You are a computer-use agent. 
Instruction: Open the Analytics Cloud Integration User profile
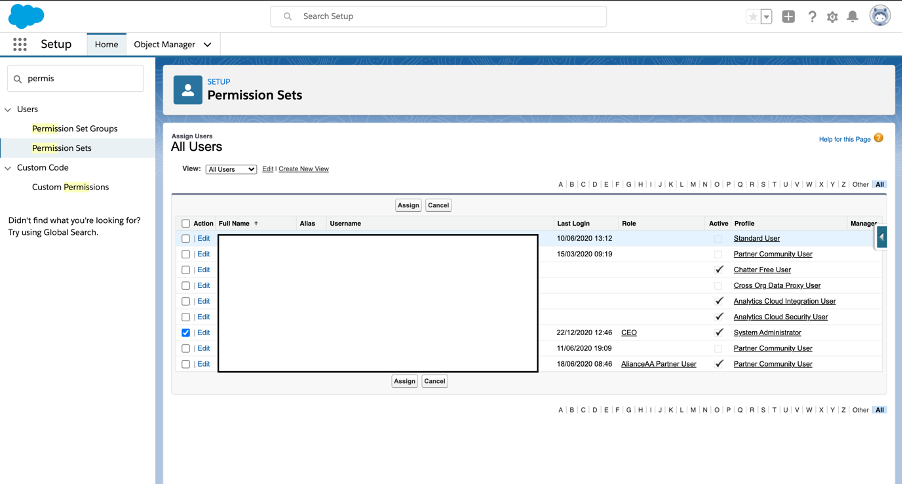tap(785, 301)
